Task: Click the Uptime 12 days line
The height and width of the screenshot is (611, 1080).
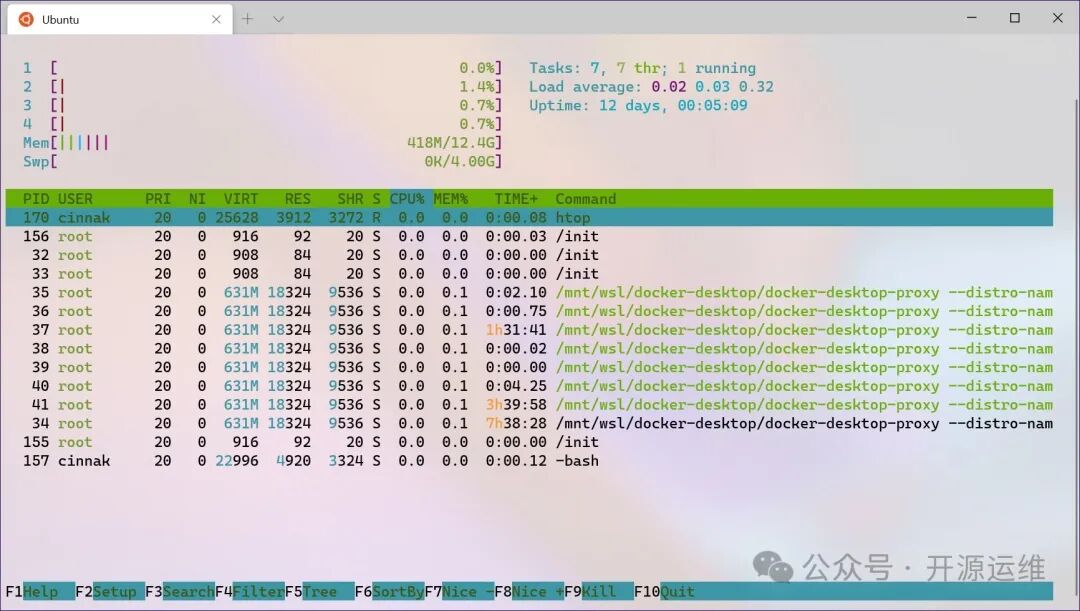Action: (x=638, y=105)
